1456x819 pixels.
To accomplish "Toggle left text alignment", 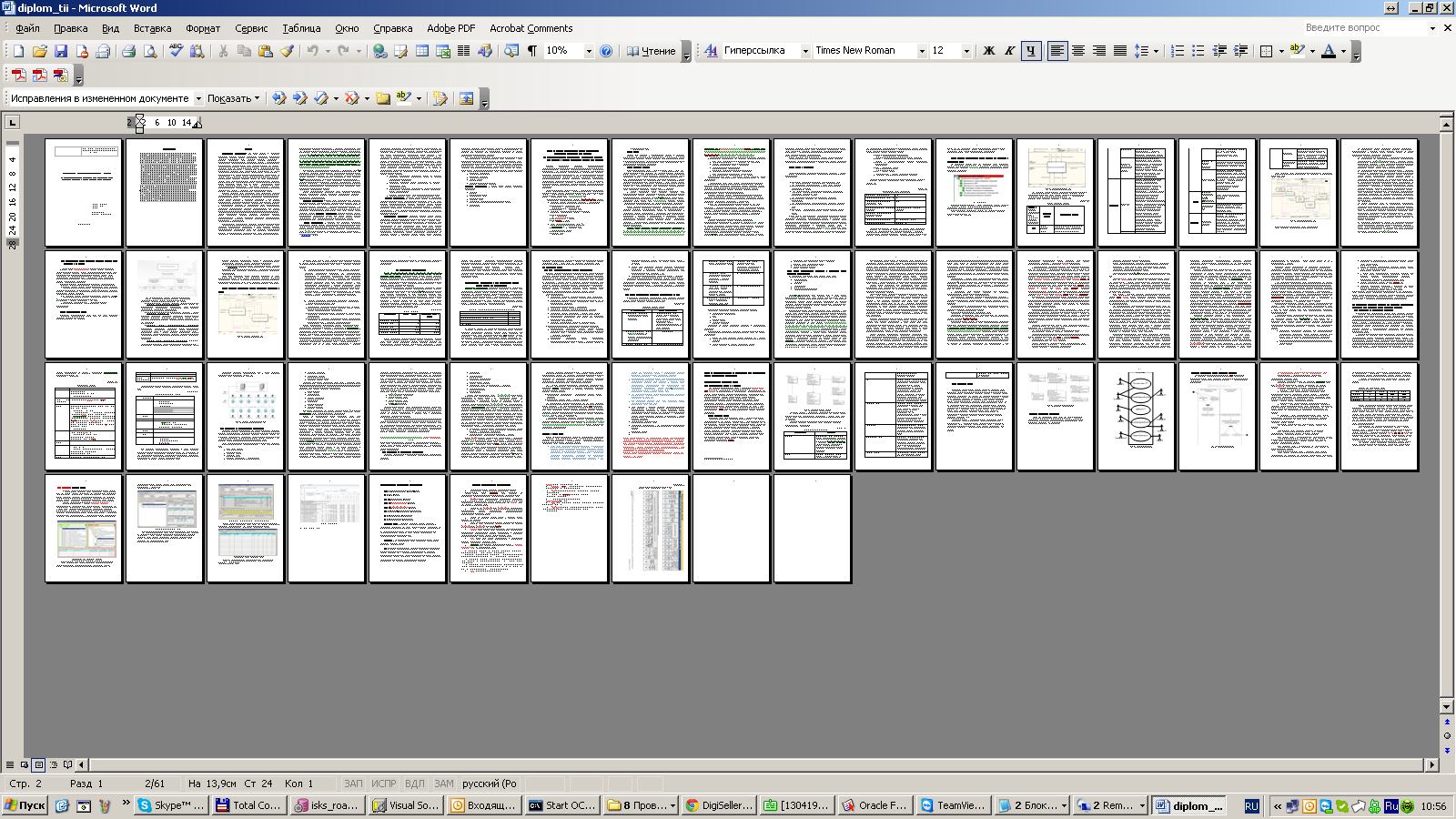I will tap(1057, 51).
